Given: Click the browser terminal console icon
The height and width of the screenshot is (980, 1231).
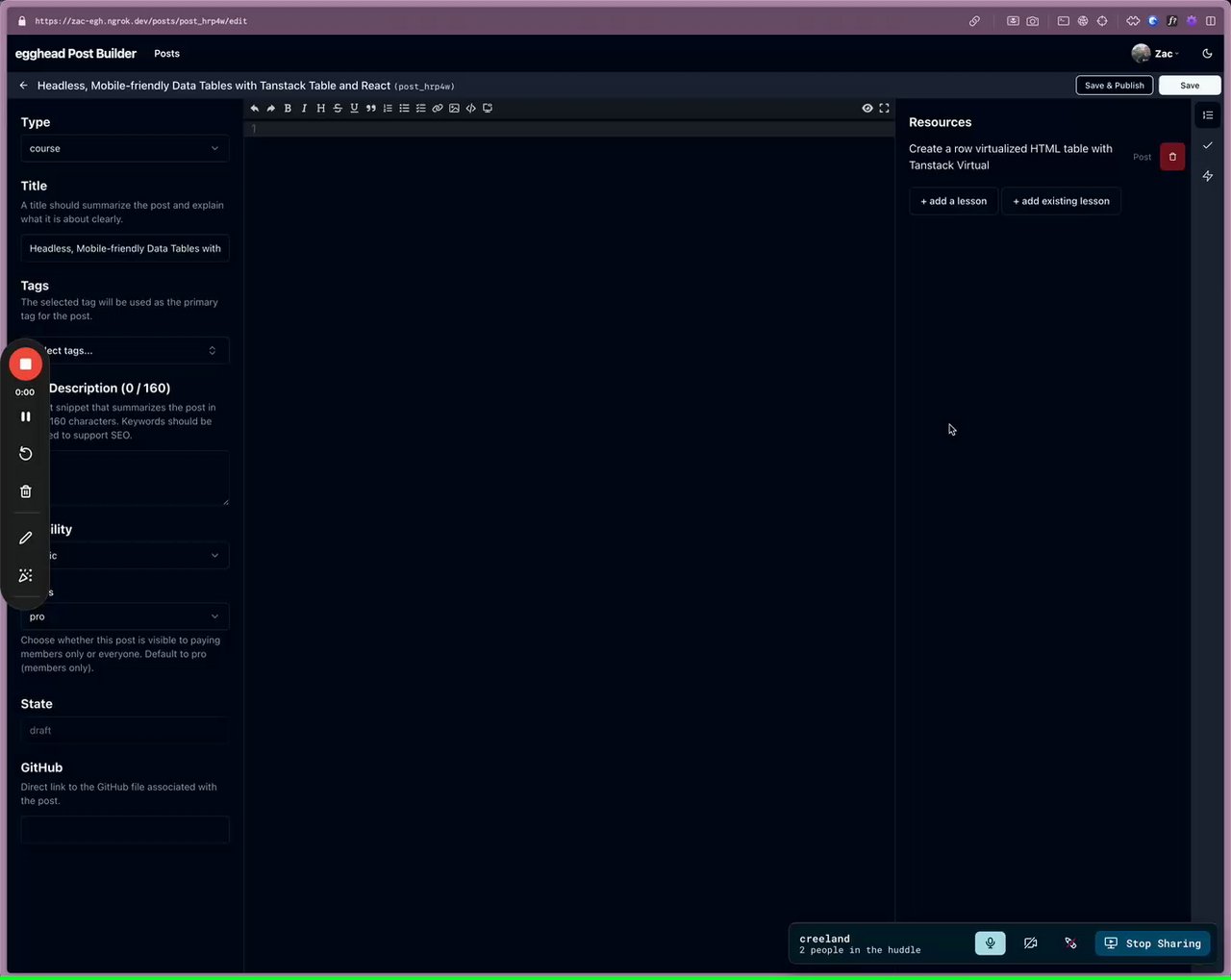Looking at the screenshot, I should pyautogui.click(x=1063, y=21).
